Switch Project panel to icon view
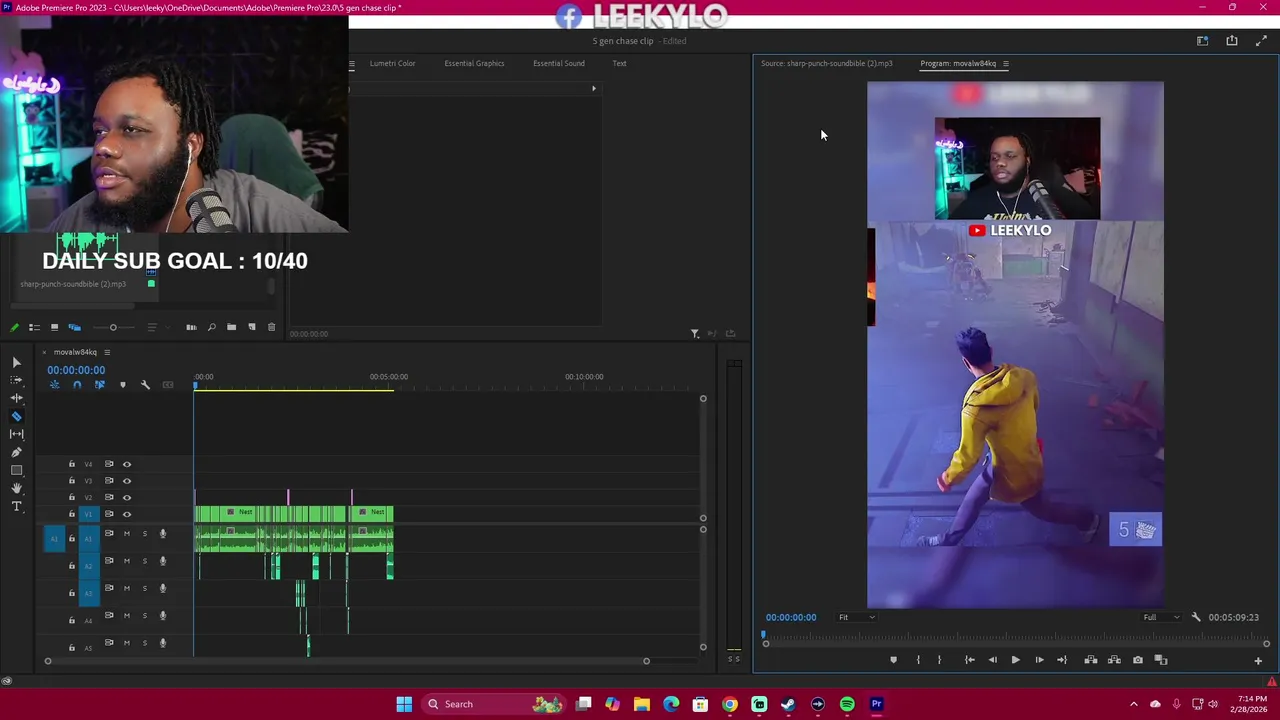This screenshot has width=1280, height=720. (x=54, y=327)
